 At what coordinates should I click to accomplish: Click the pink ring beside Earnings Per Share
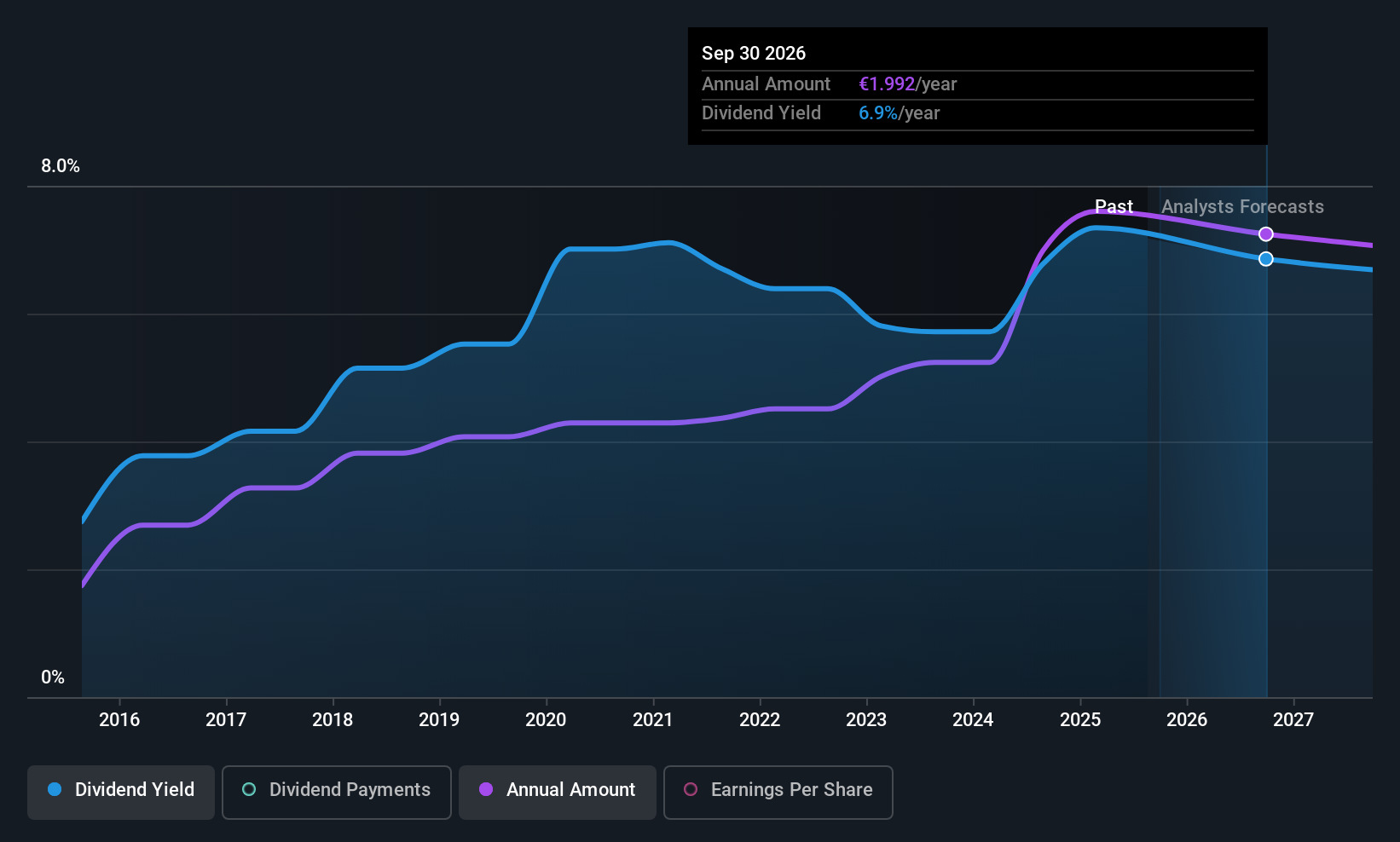click(691, 789)
